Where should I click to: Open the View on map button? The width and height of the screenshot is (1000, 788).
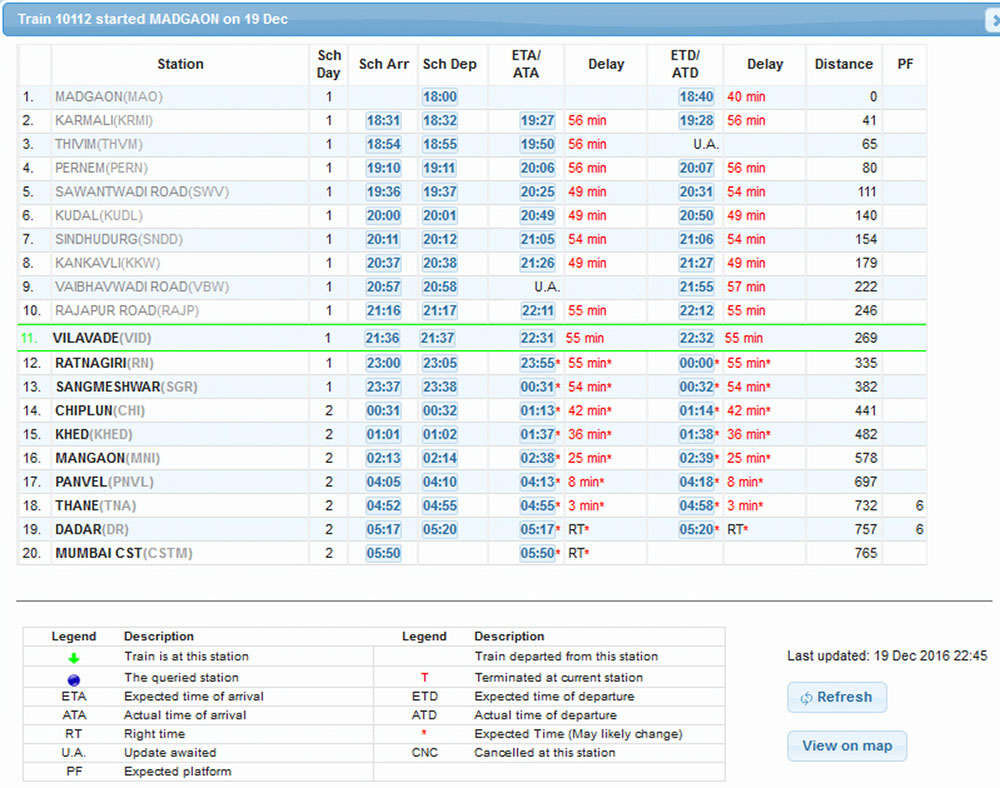pyautogui.click(x=847, y=746)
